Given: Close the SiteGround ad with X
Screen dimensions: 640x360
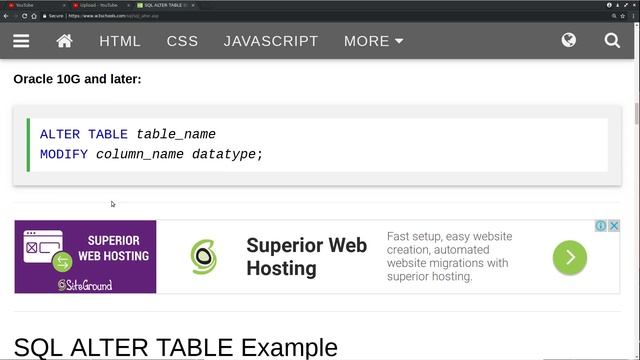Looking at the screenshot, I should pyautogui.click(x=614, y=226).
